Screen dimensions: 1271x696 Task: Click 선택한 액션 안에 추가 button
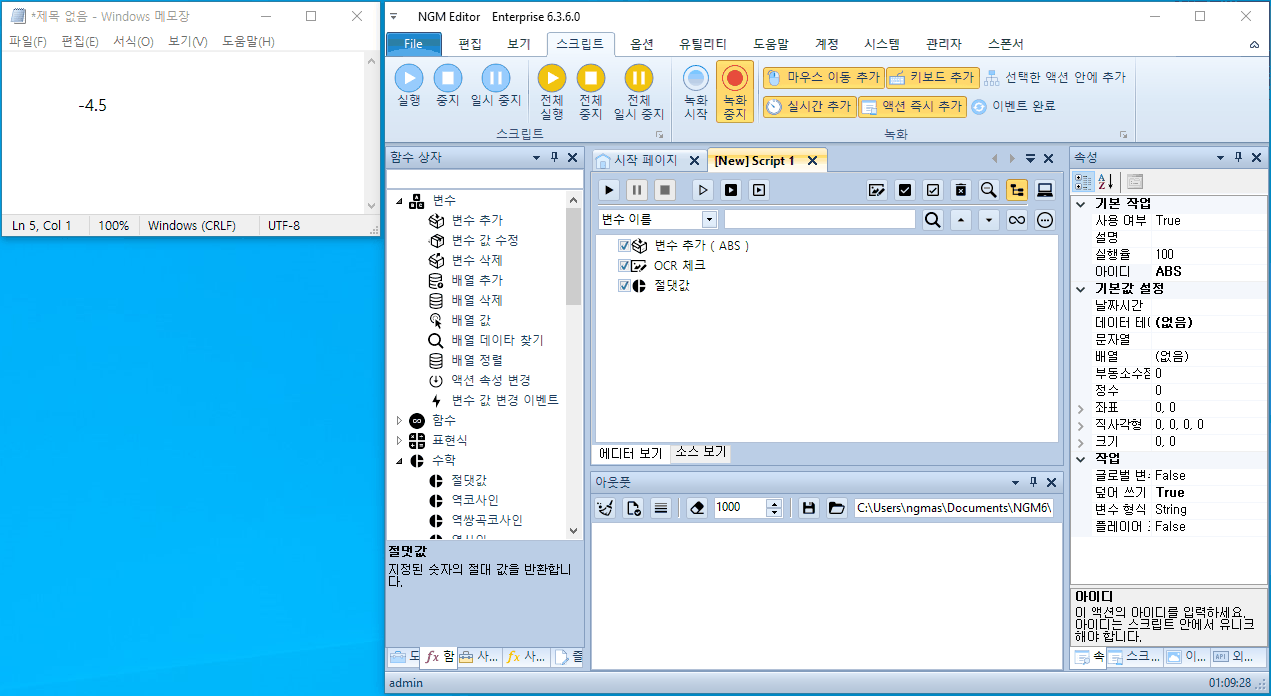tap(1055, 77)
